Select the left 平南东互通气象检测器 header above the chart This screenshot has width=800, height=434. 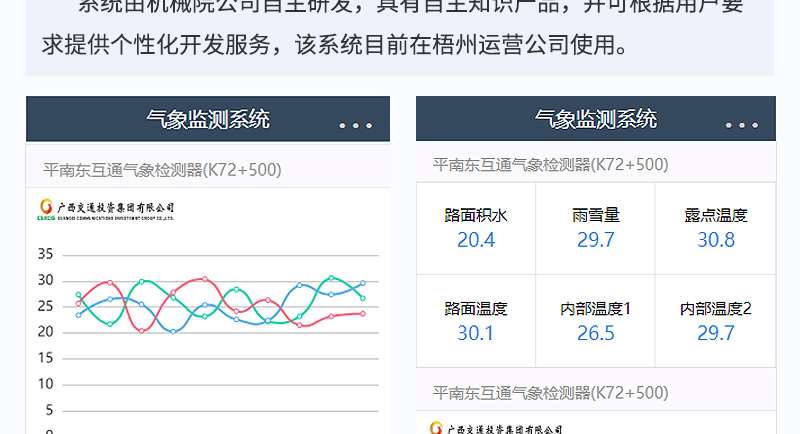pyautogui.click(x=162, y=170)
